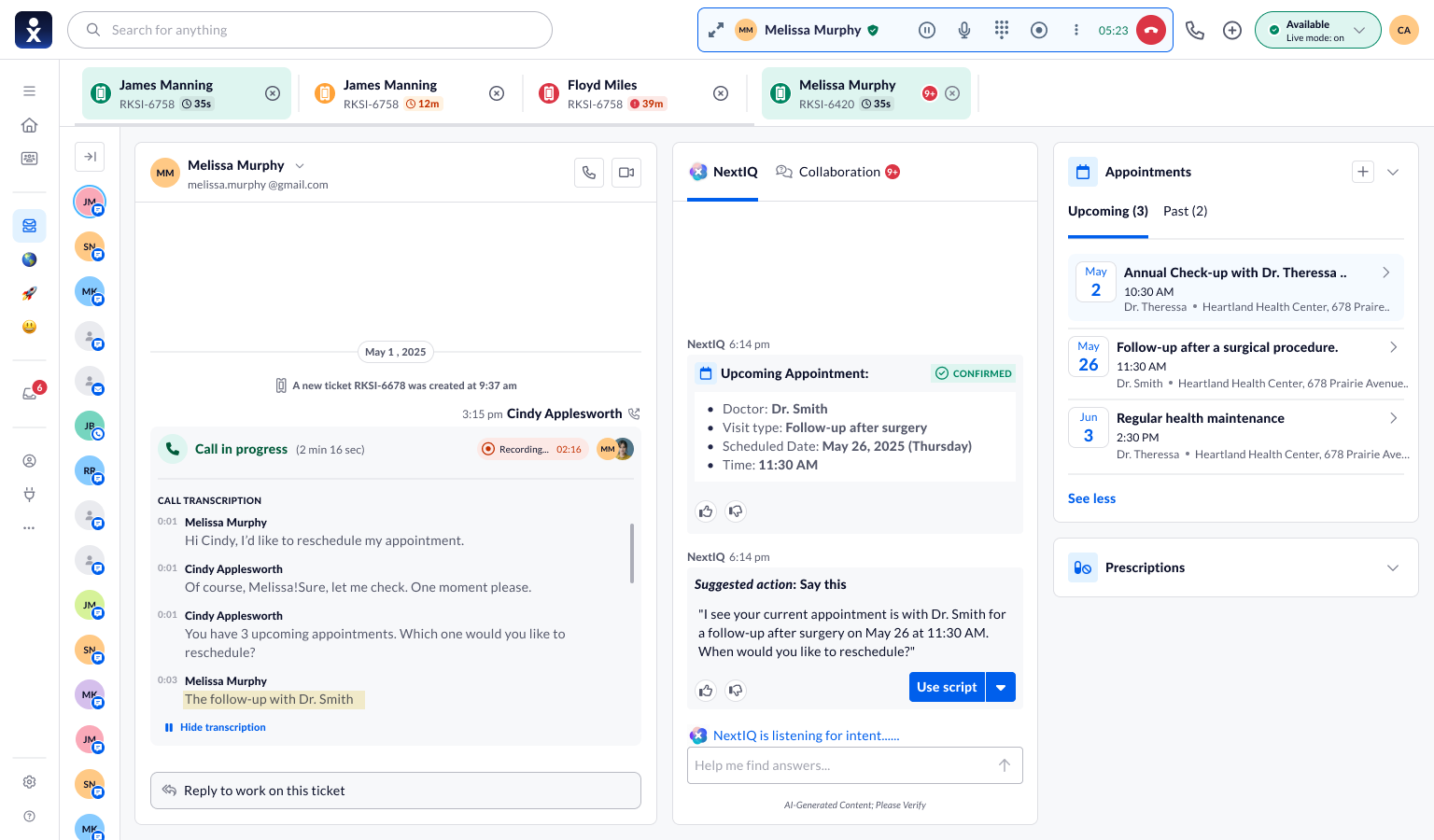This screenshot has height=840, width=1434.
Task: Expand the Prescriptions panel
Action: 1393,567
